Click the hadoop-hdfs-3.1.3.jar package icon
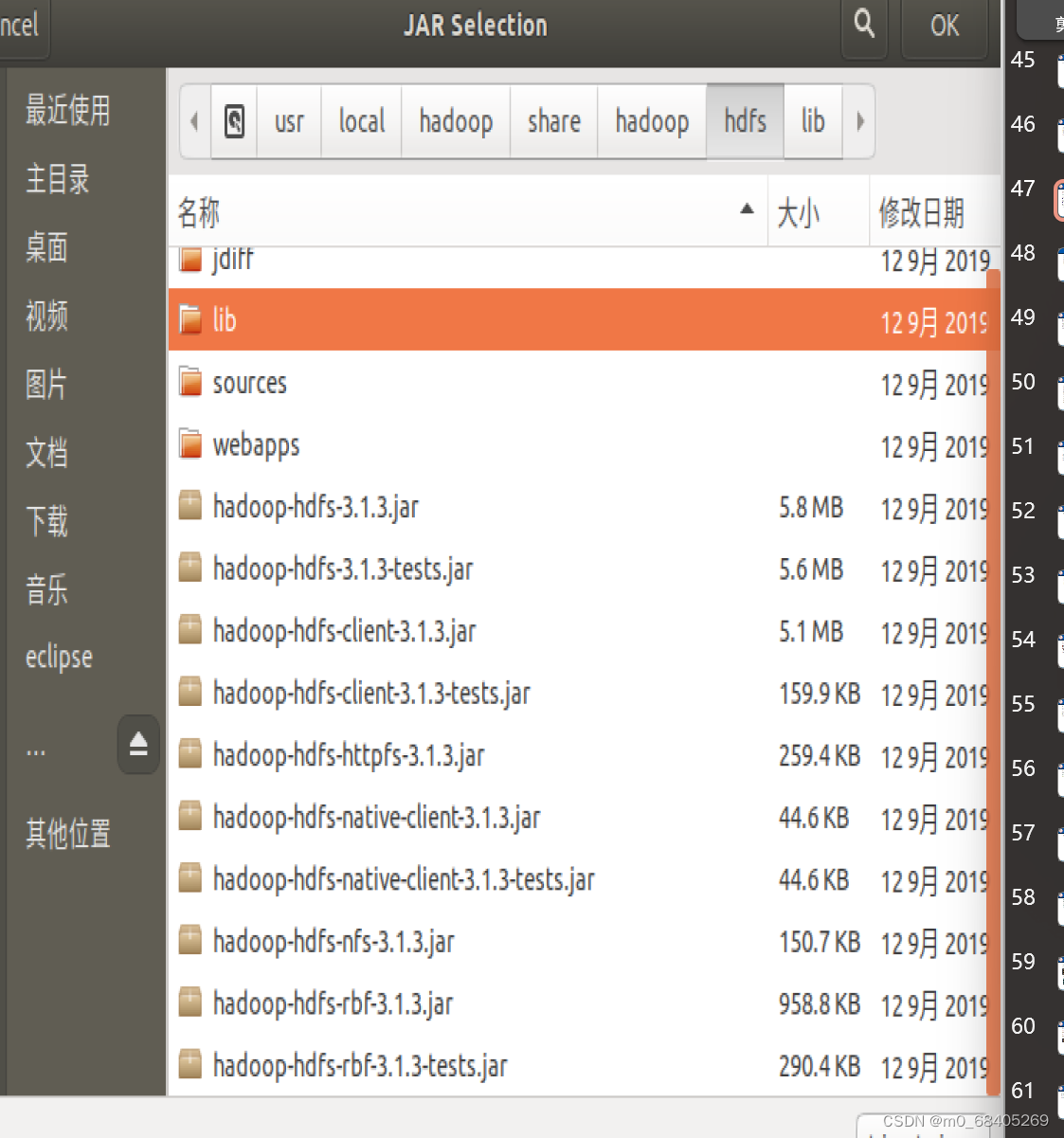This screenshot has height=1138, width=1064. (x=190, y=506)
